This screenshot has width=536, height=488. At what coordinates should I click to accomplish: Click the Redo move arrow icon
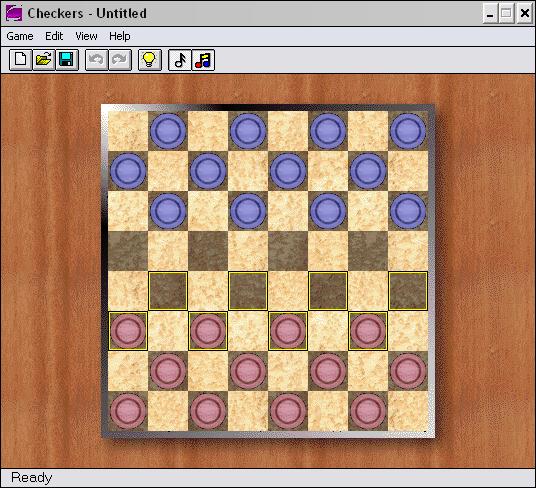[x=120, y=60]
